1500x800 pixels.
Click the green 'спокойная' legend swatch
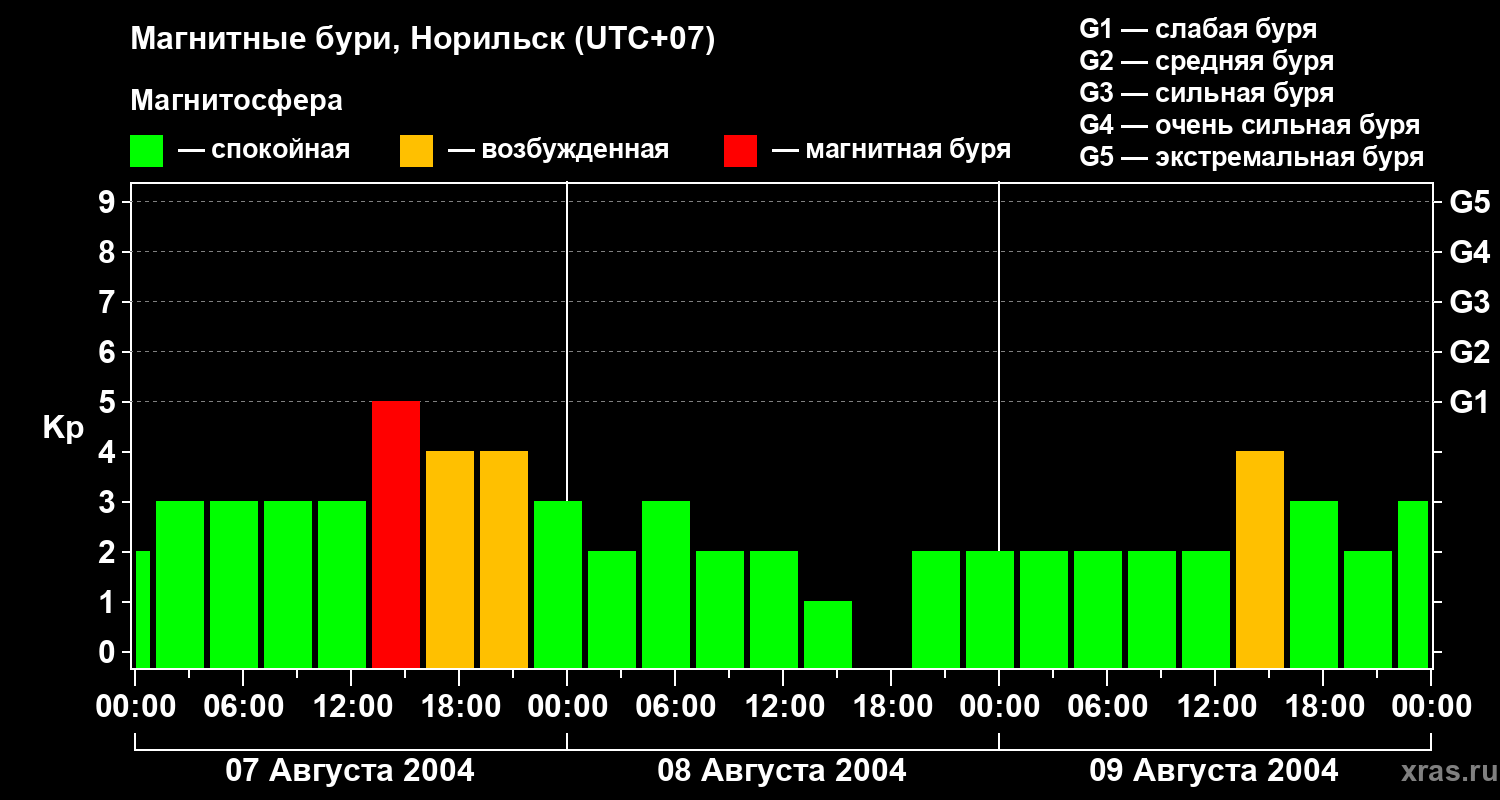pyautogui.click(x=147, y=151)
